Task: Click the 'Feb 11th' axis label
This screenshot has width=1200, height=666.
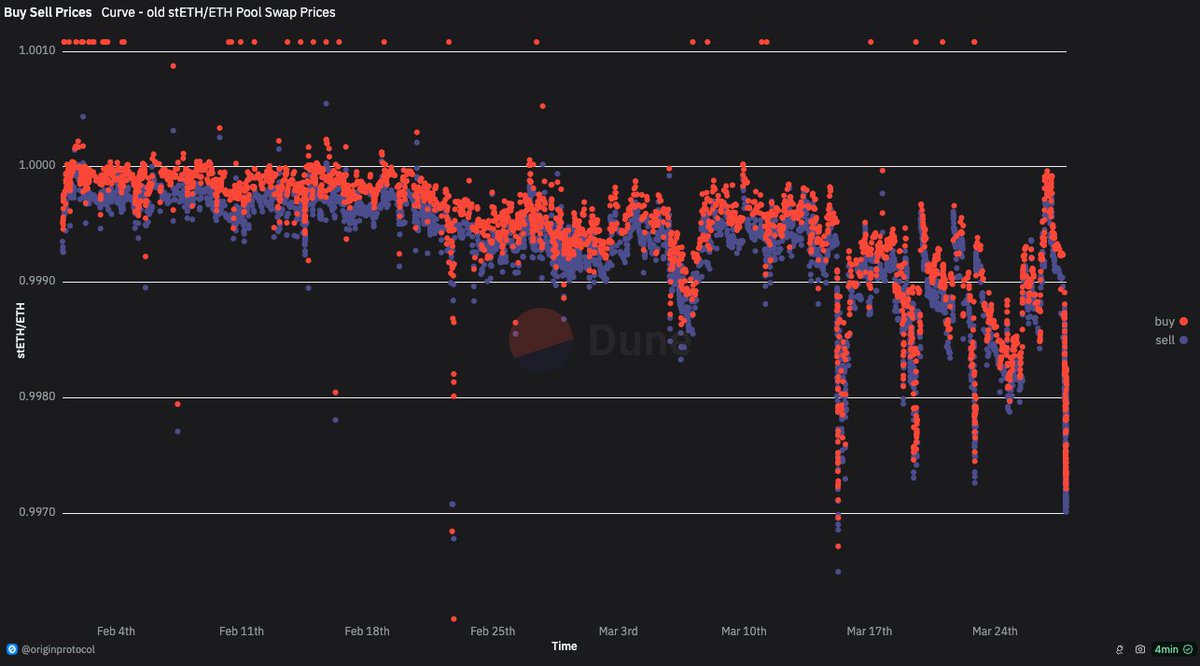Action: pos(241,631)
